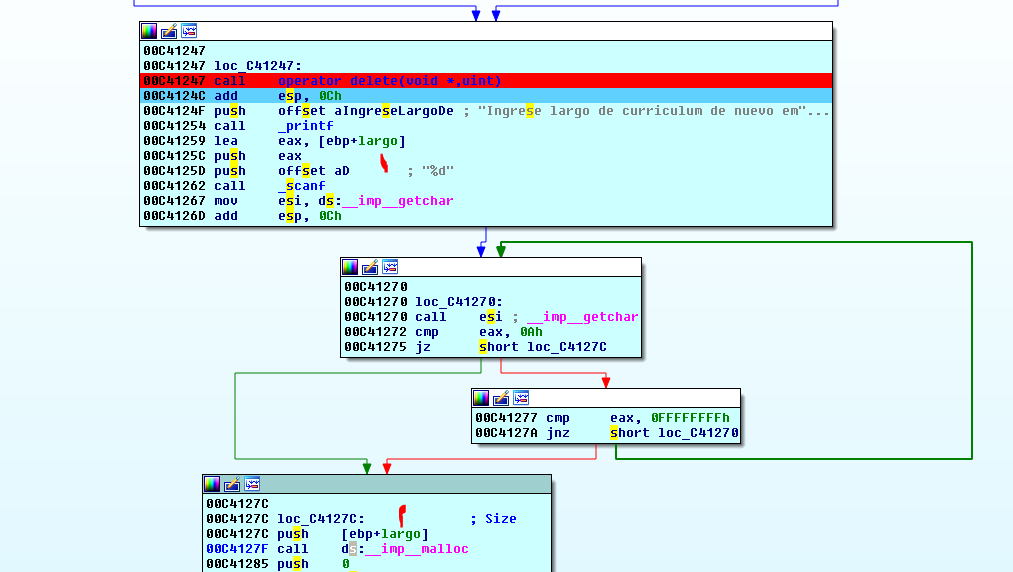This screenshot has height=572, width=1013.
Task: Click the third header icon on 00C41277 block
Action: (521, 398)
